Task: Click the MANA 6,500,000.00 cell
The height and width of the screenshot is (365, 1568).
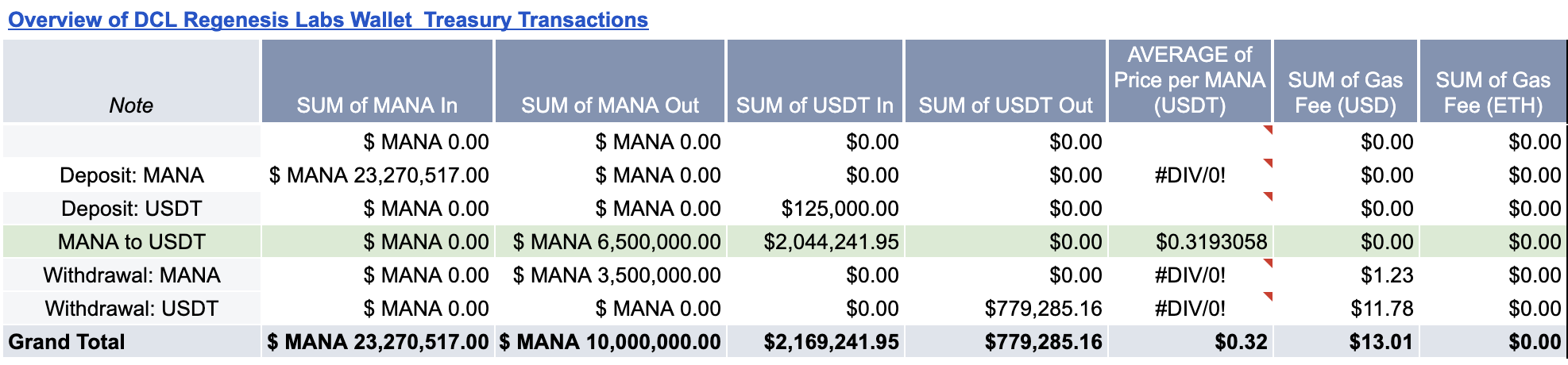Action: tap(616, 242)
